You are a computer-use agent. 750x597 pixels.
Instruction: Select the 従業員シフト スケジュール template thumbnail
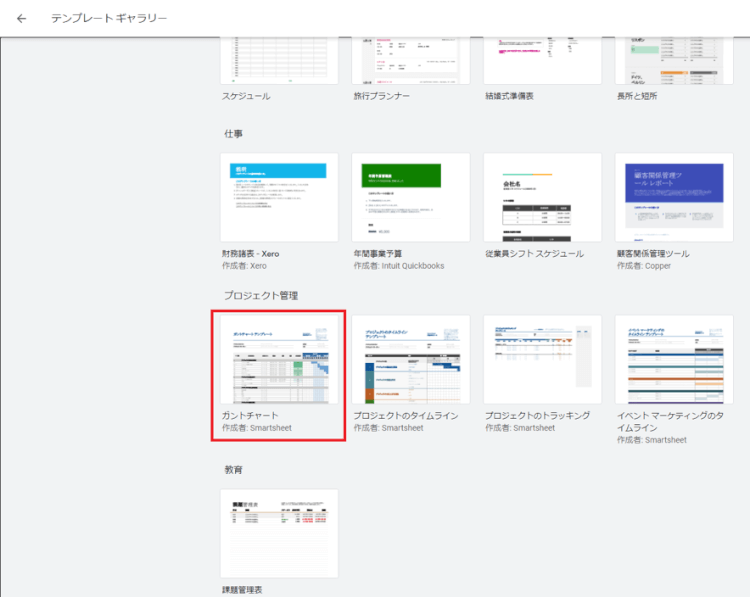tap(542, 198)
